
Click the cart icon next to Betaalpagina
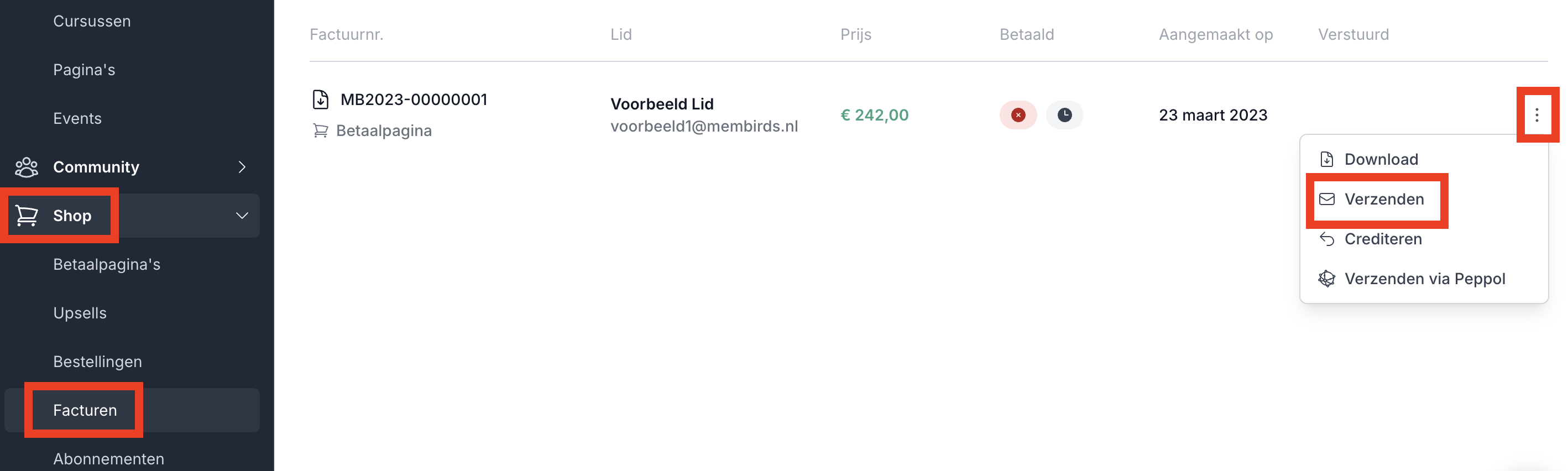click(320, 131)
